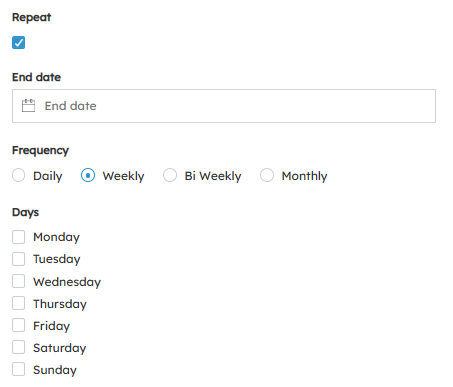Focus the End date input field
Image resolution: width=453 pixels, height=387 pixels.
[x=224, y=106]
